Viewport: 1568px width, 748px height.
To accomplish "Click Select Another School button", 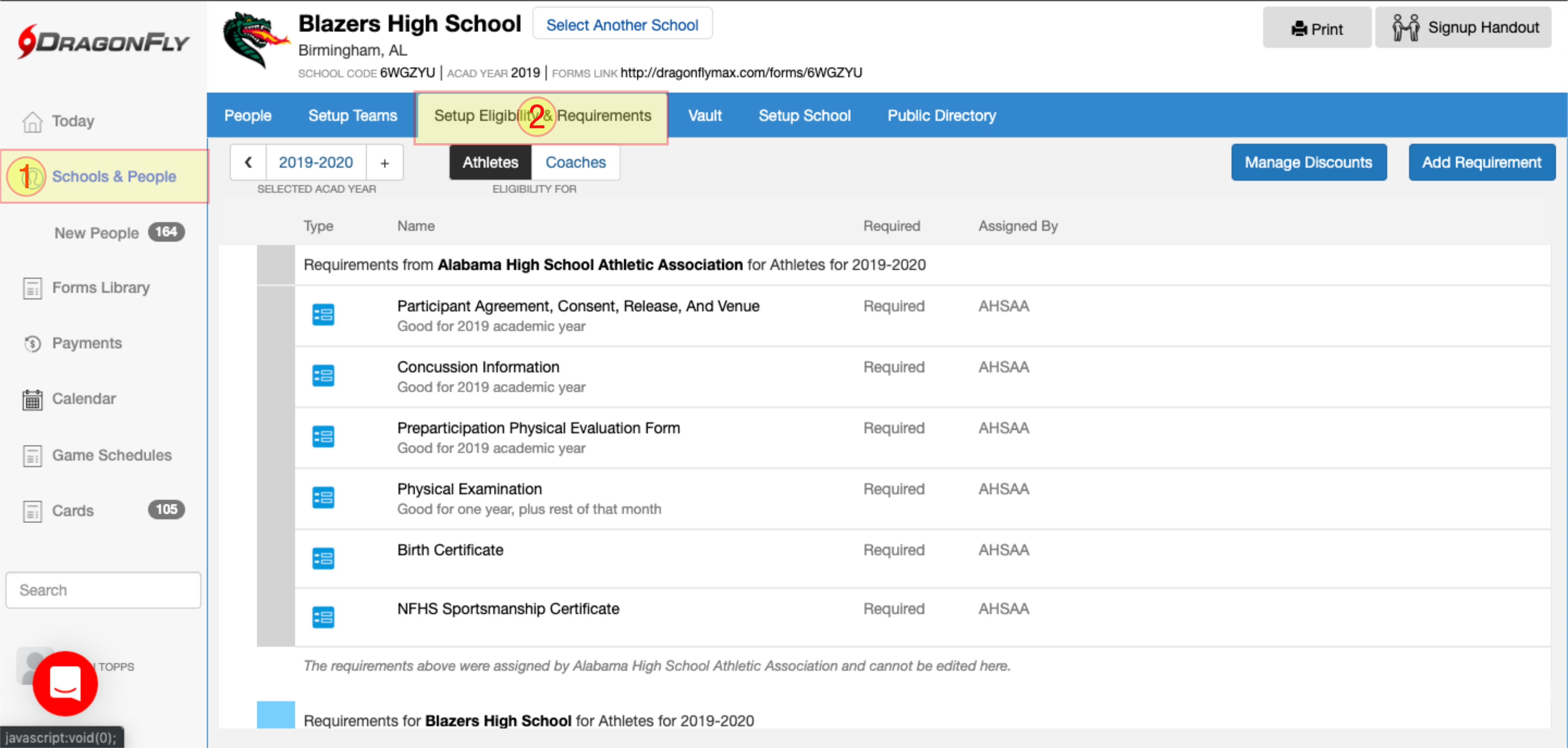I will pyautogui.click(x=622, y=25).
